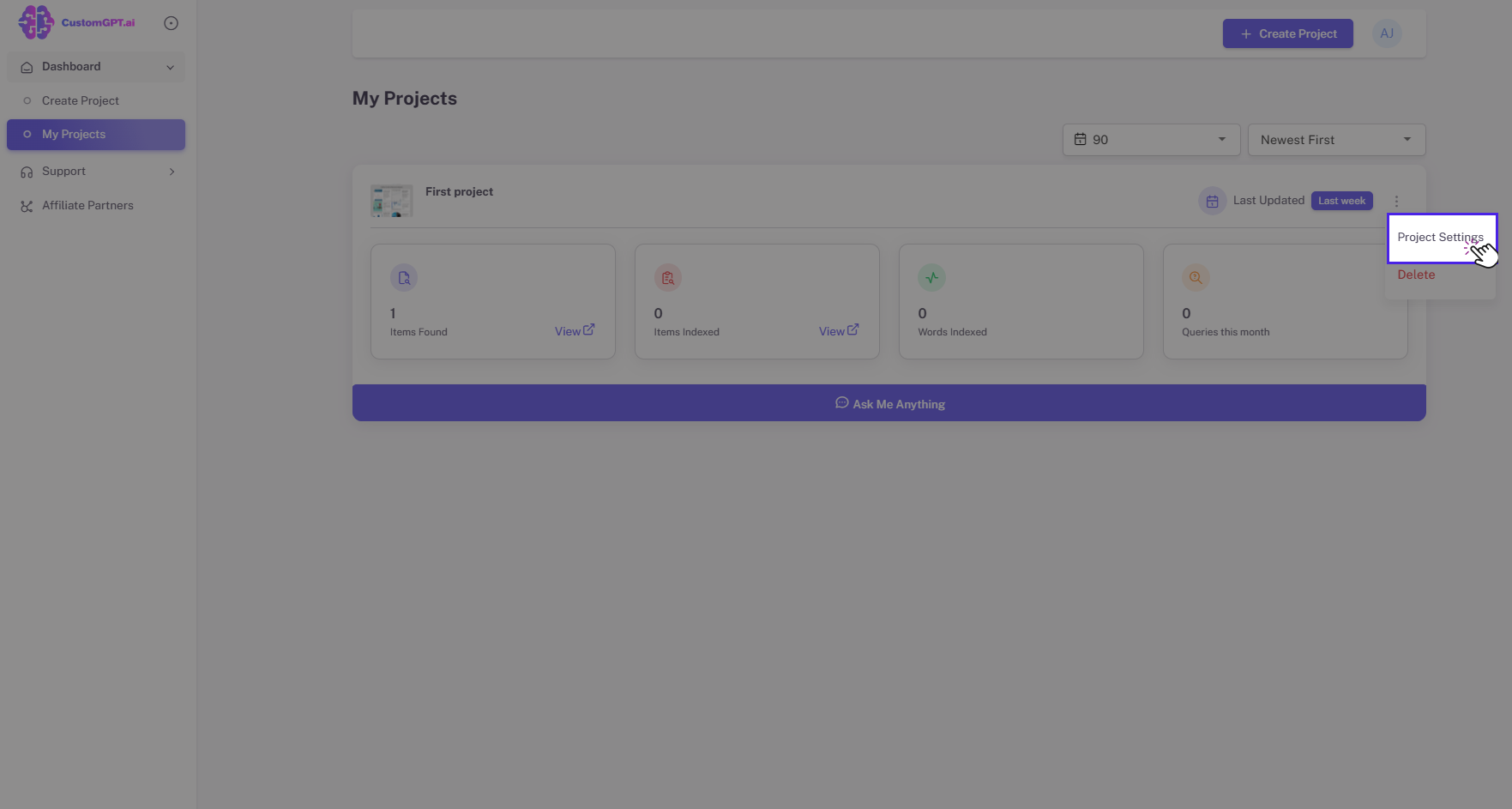The image size is (1512, 809).
Task: View the Items Found list
Action: pyautogui.click(x=575, y=331)
